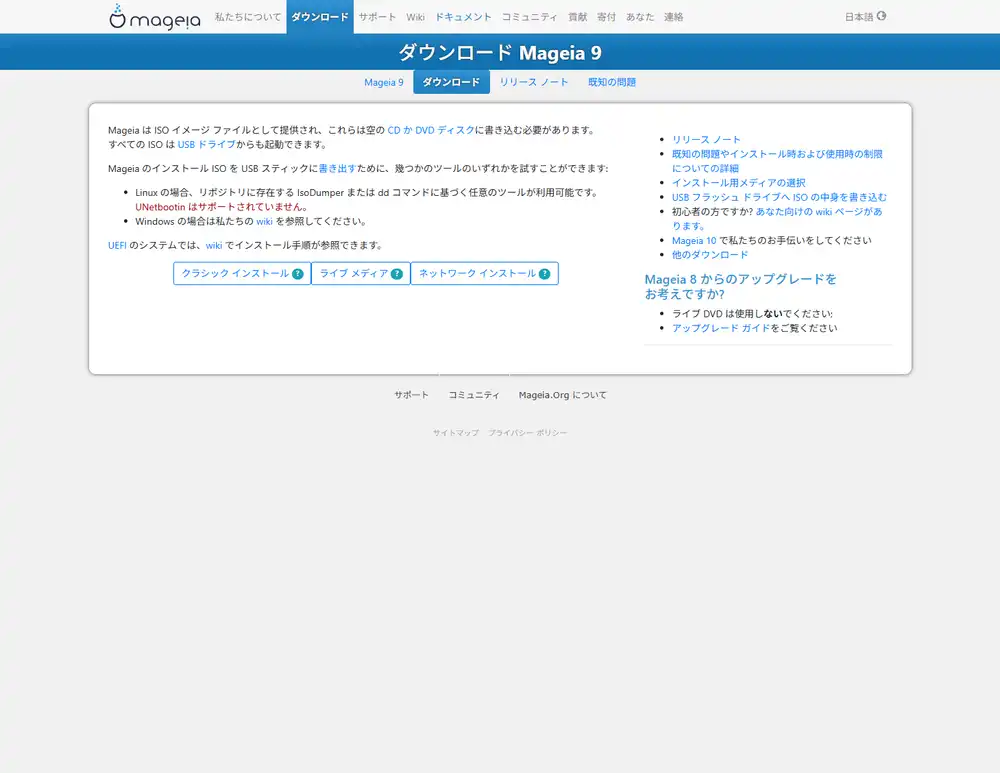
Task: Click the ダウンロード Mageia 9 page title
Action: [500, 52]
